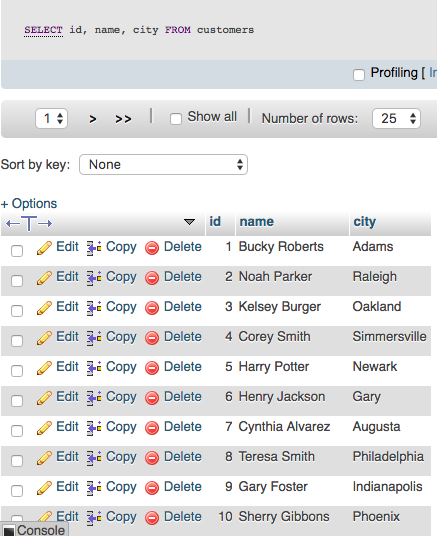Screen dimensions: 437x536
Task: Open the page number selector
Action: coord(51,119)
